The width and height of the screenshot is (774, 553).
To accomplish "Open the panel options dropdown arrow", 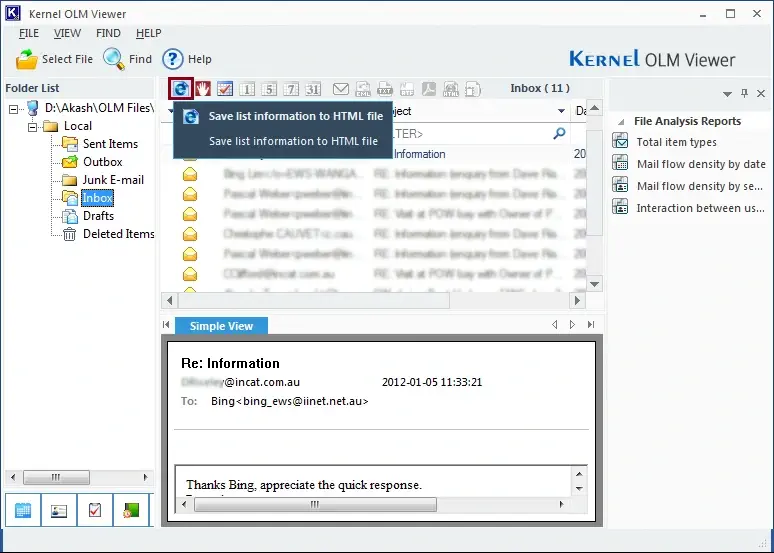I will [x=727, y=94].
